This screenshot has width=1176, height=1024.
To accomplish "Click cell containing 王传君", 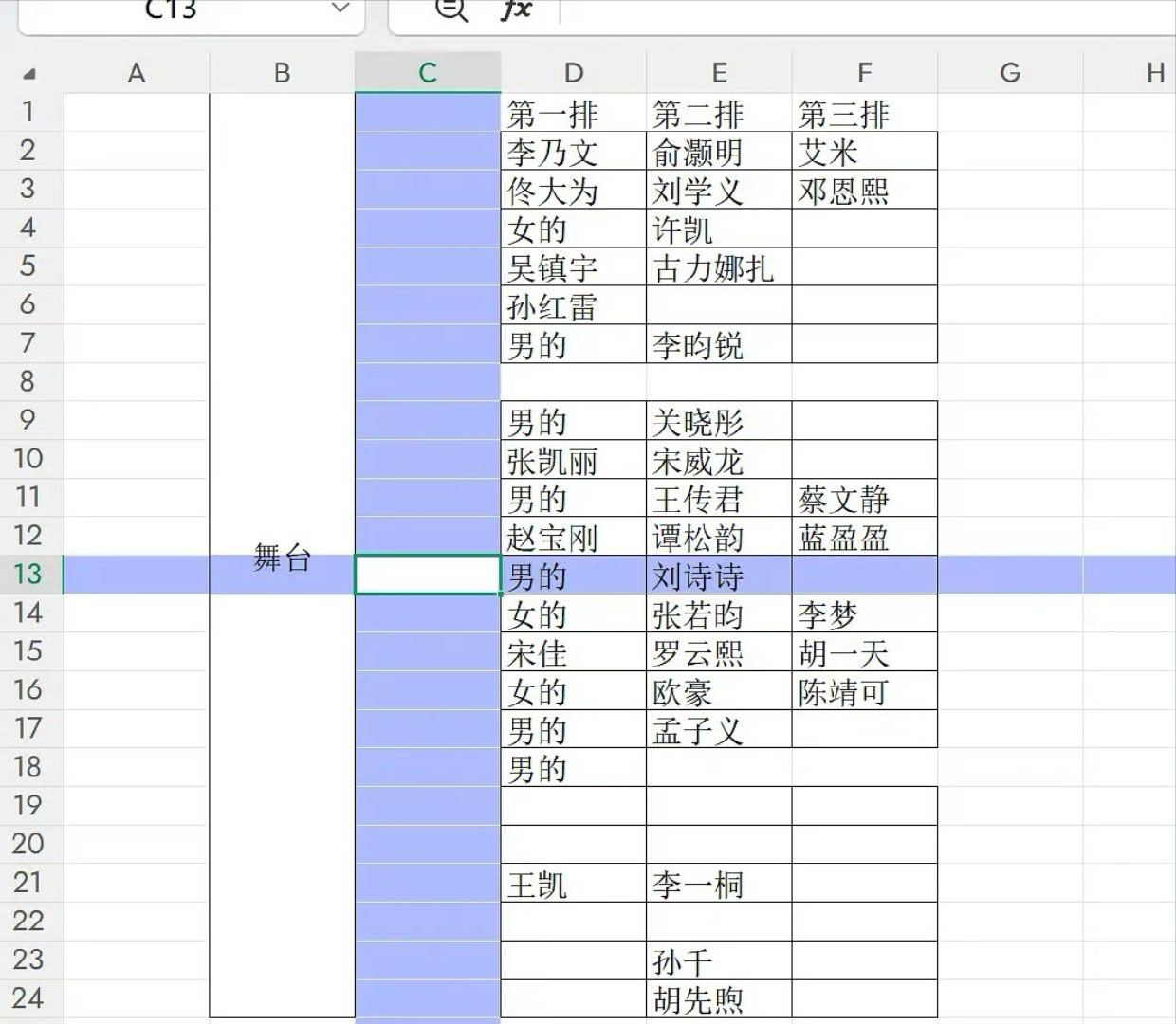I will coord(719,499).
